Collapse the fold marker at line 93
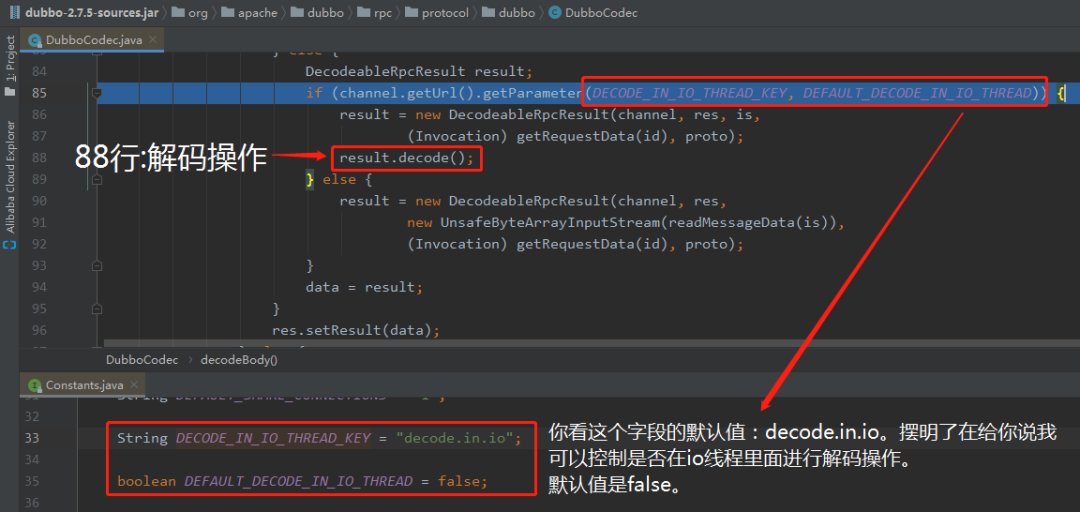 (x=97, y=265)
